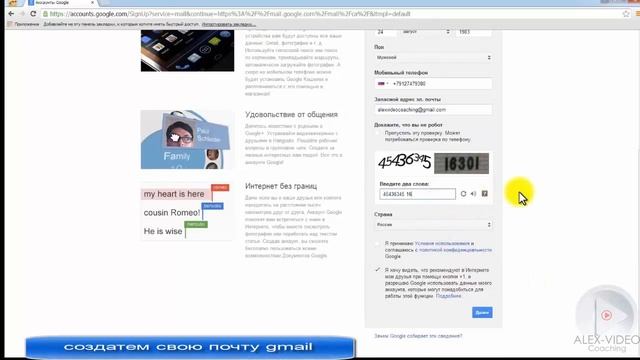This screenshot has width=640, height=360.
Task: Untick the +1 recommendations checkbox
Action: click(378, 270)
